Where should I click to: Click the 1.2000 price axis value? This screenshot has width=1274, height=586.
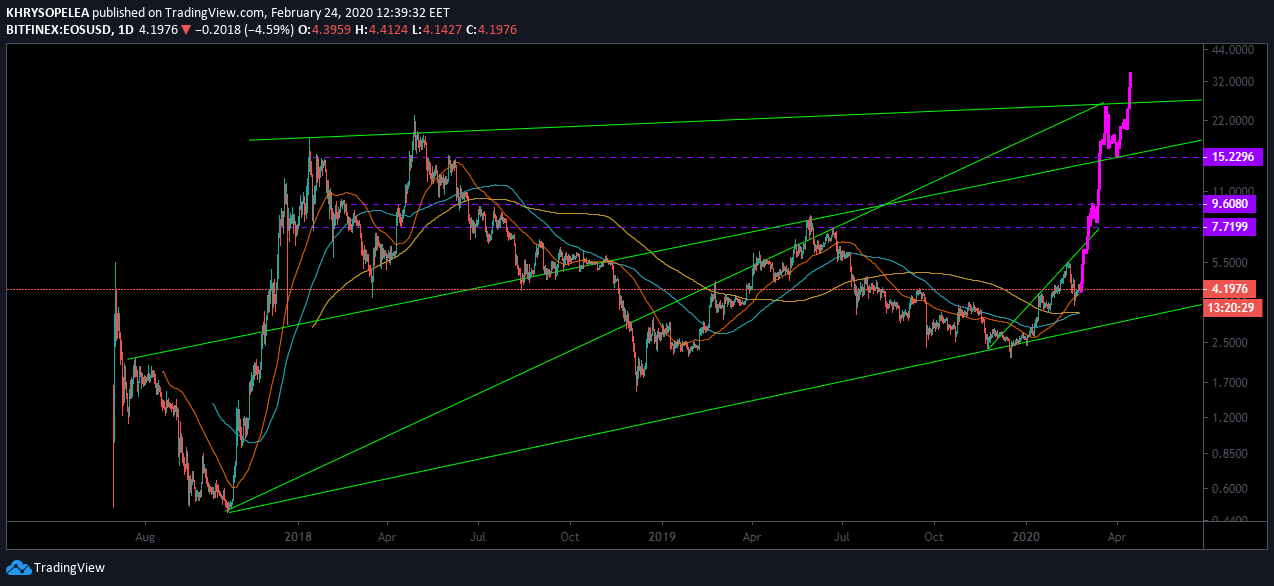pos(1232,417)
